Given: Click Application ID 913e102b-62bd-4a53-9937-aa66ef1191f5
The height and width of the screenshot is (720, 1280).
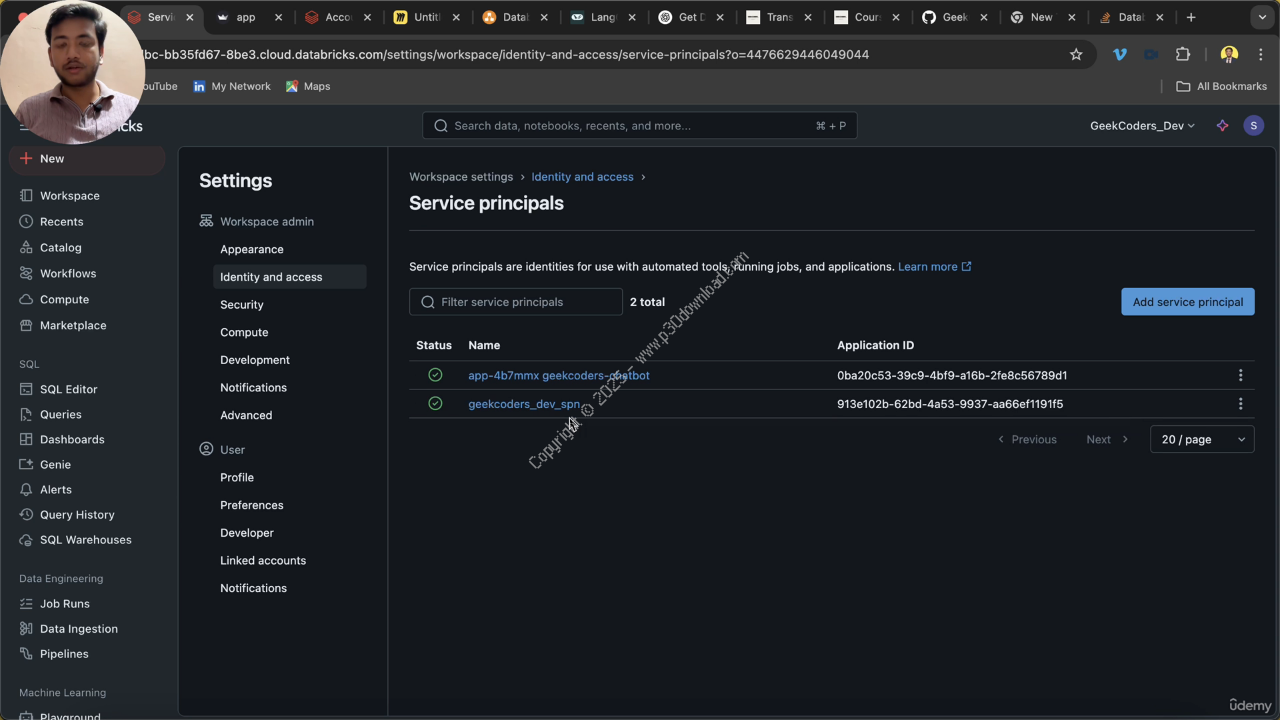Looking at the screenshot, I should coord(950,404).
